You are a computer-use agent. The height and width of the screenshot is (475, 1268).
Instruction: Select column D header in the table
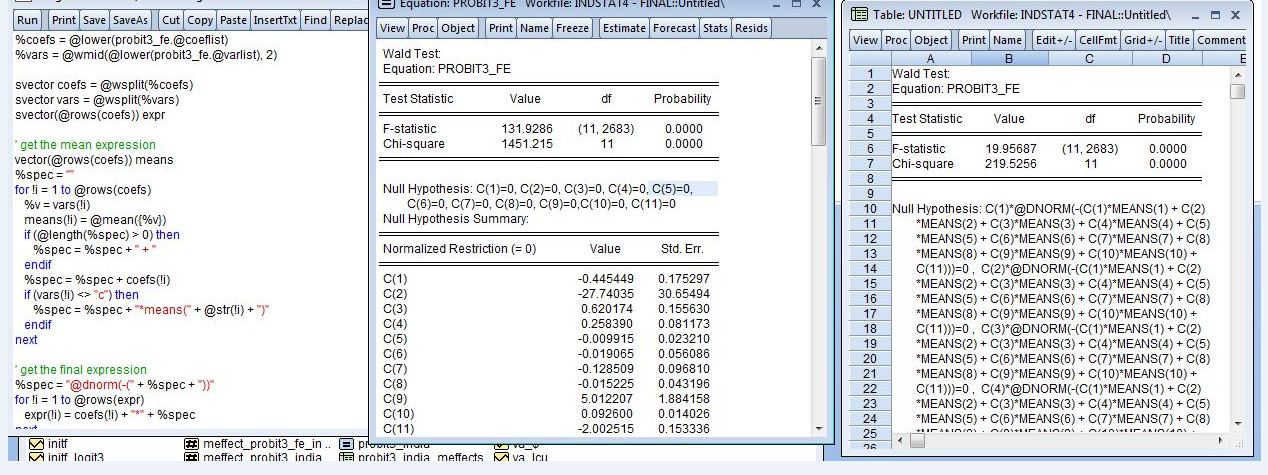[x=1166, y=59]
